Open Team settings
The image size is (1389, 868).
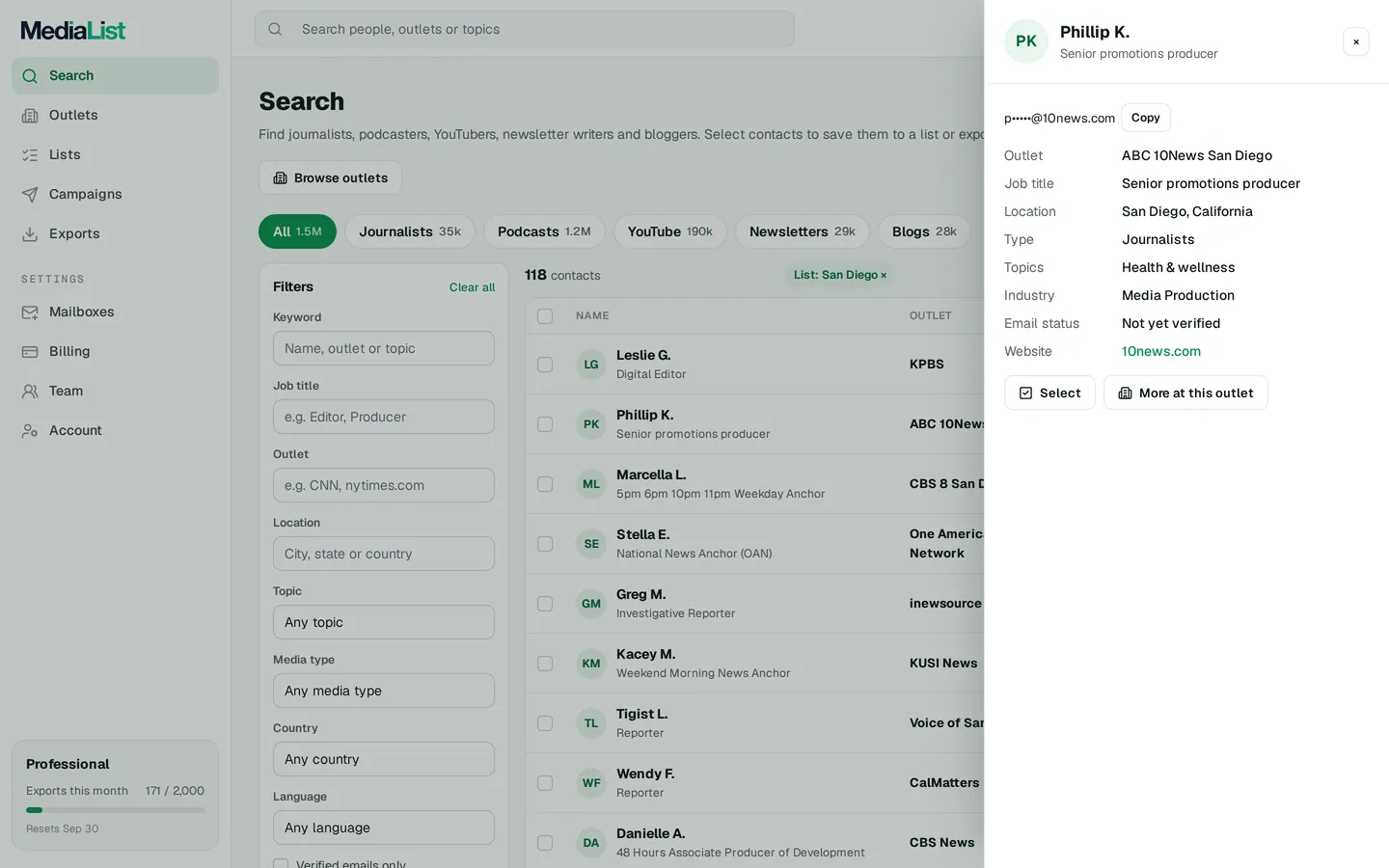[115, 391]
